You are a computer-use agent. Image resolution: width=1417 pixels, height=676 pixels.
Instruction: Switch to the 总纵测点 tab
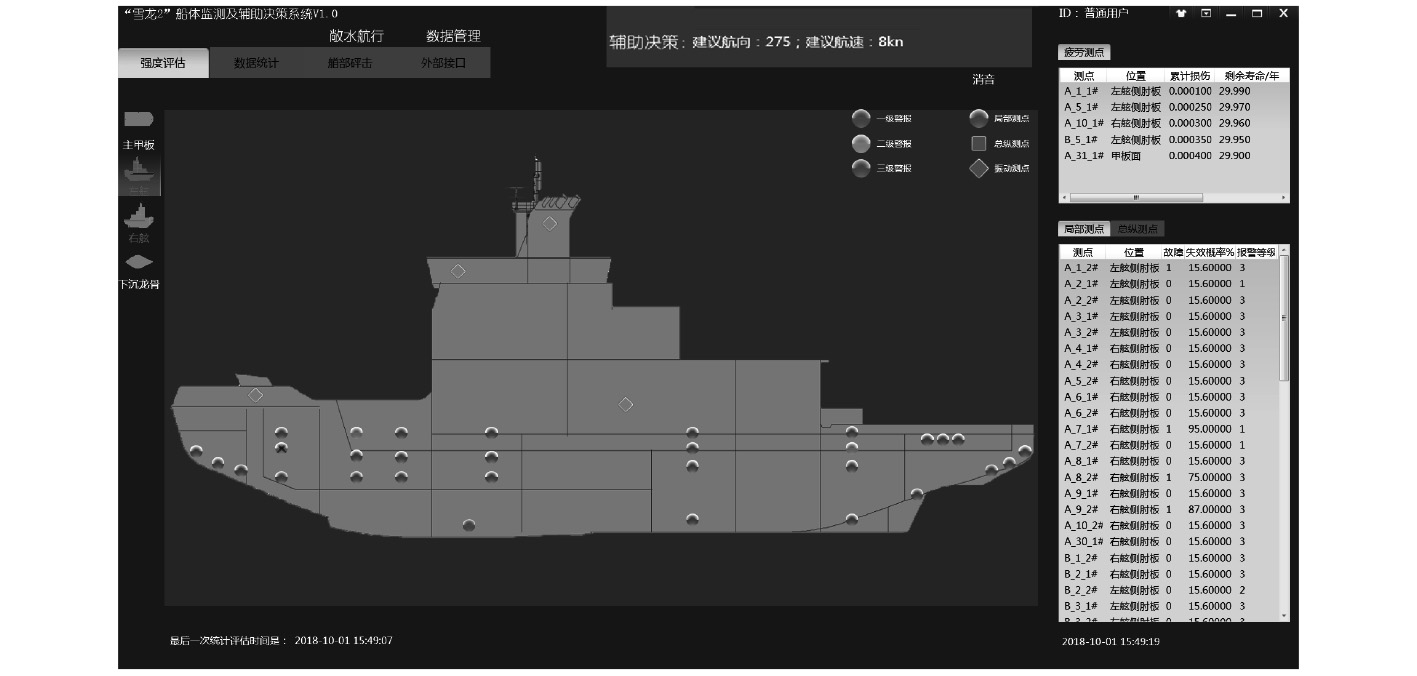point(1139,230)
